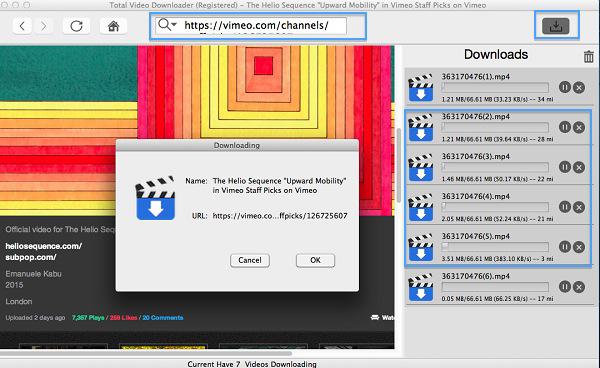Screen dimensions: 600x368
Task: Cancel download of 363170476(6).mp4
Action: tap(579, 287)
